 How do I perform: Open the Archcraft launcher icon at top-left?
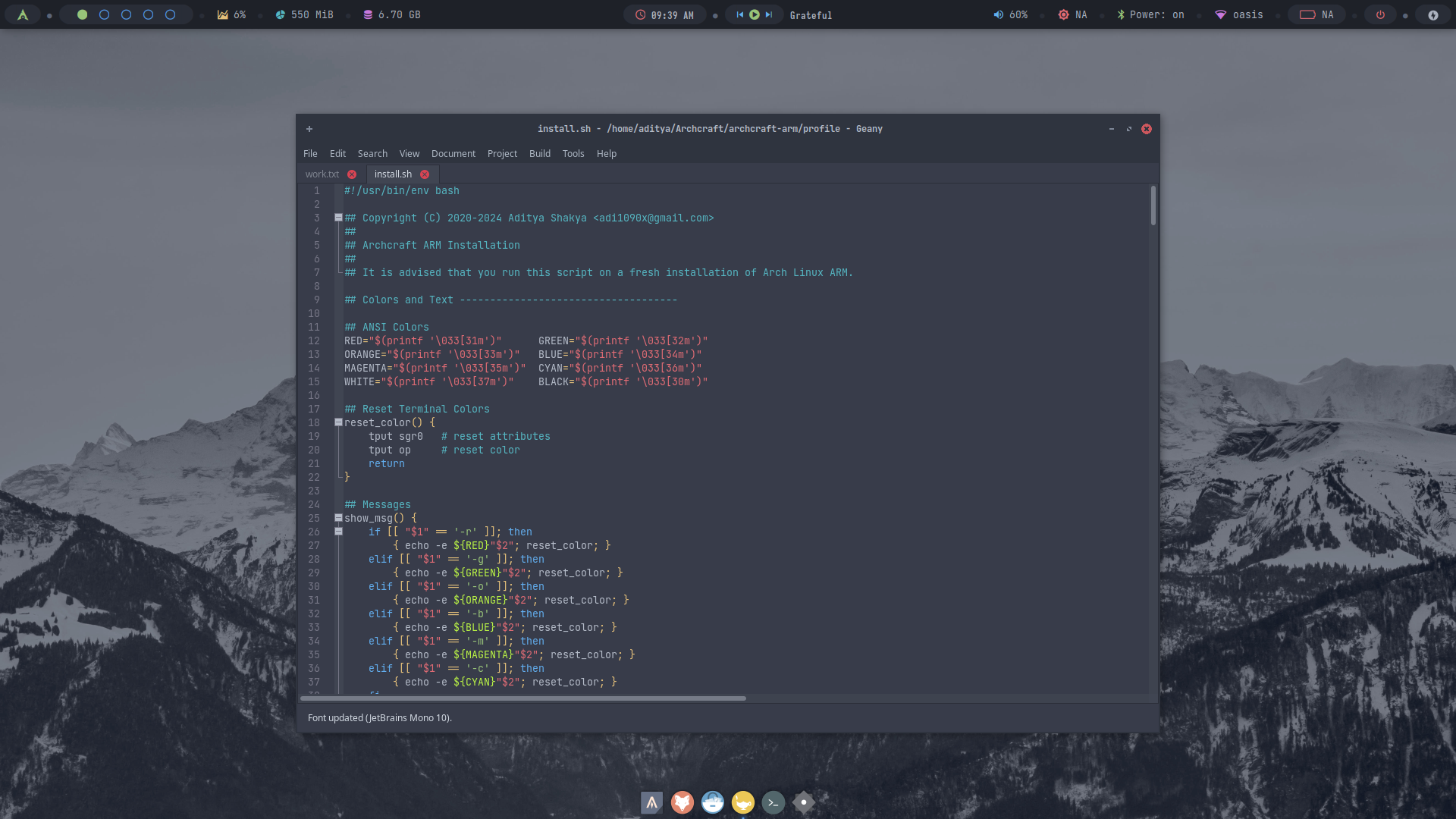23,14
